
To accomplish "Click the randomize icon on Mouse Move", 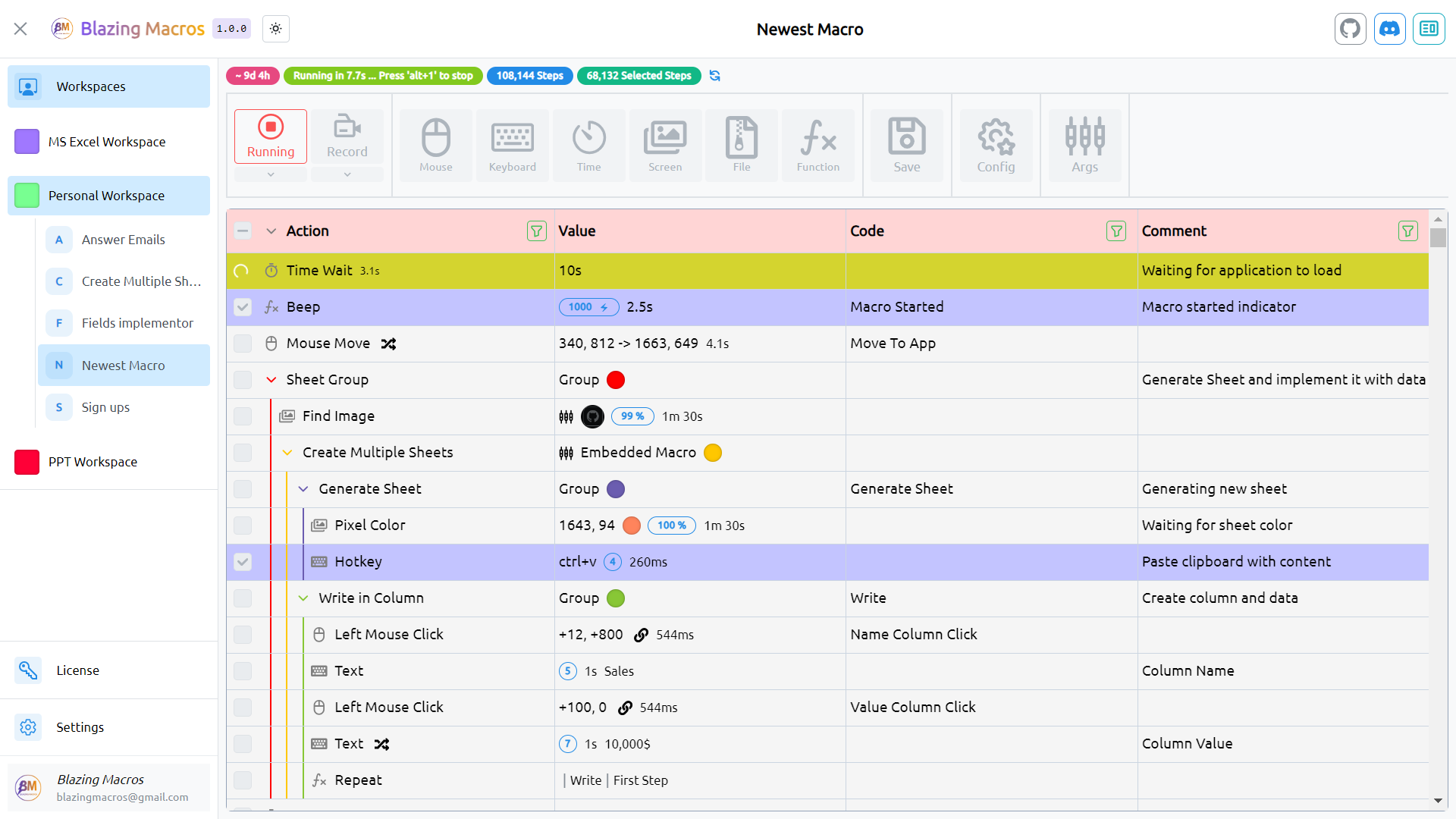I will 389,344.
